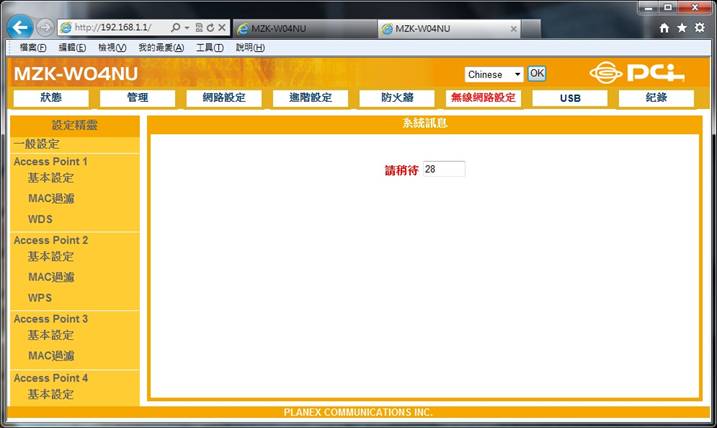
Task: Click the Stop loading X icon in address bar
Action: click(222, 27)
